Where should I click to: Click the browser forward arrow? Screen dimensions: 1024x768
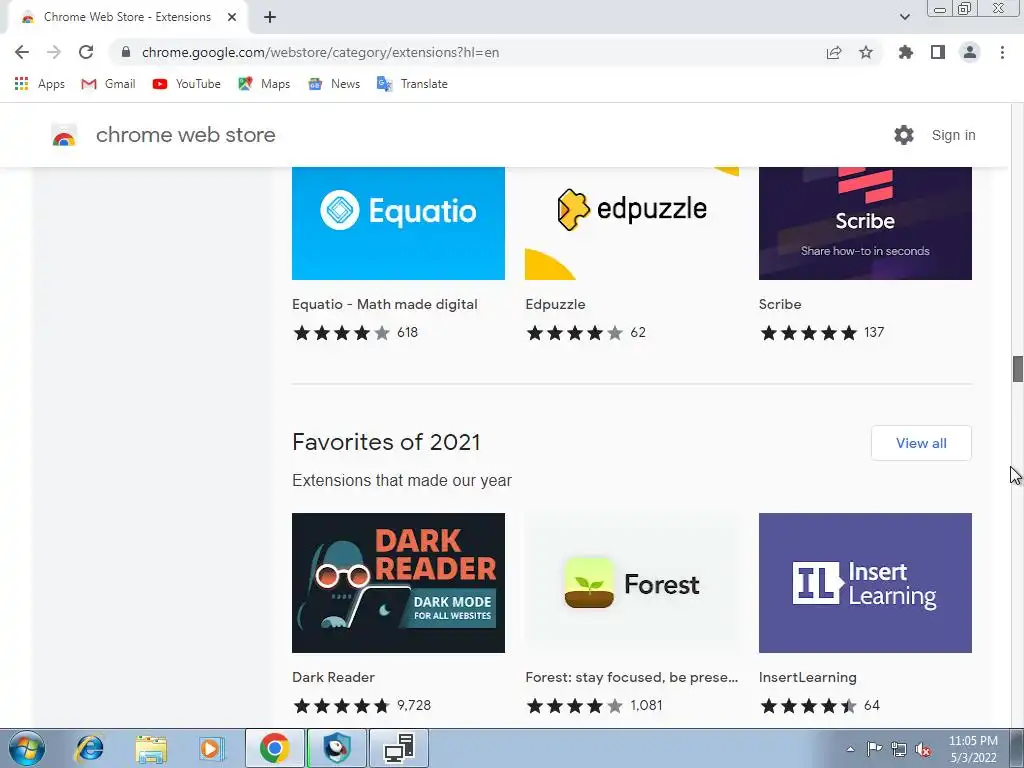pyautogui.click(x=54, y=52)
